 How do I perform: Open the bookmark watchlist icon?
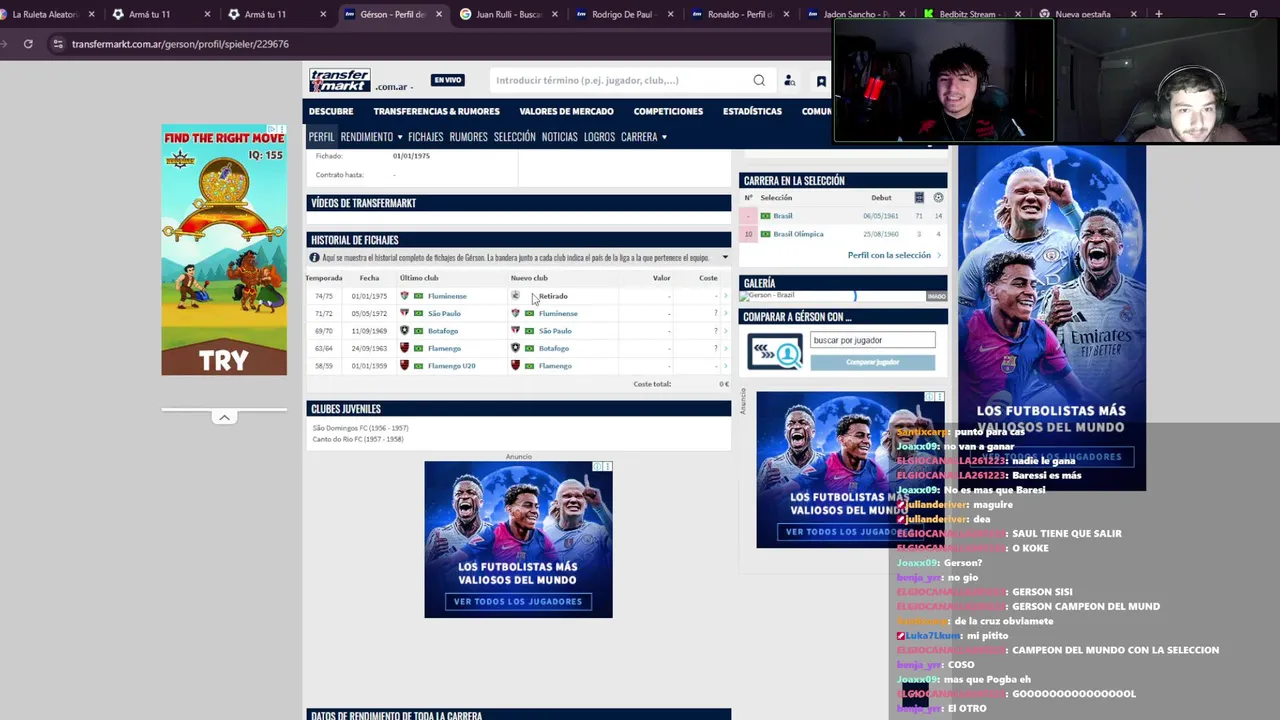(821, 81)
